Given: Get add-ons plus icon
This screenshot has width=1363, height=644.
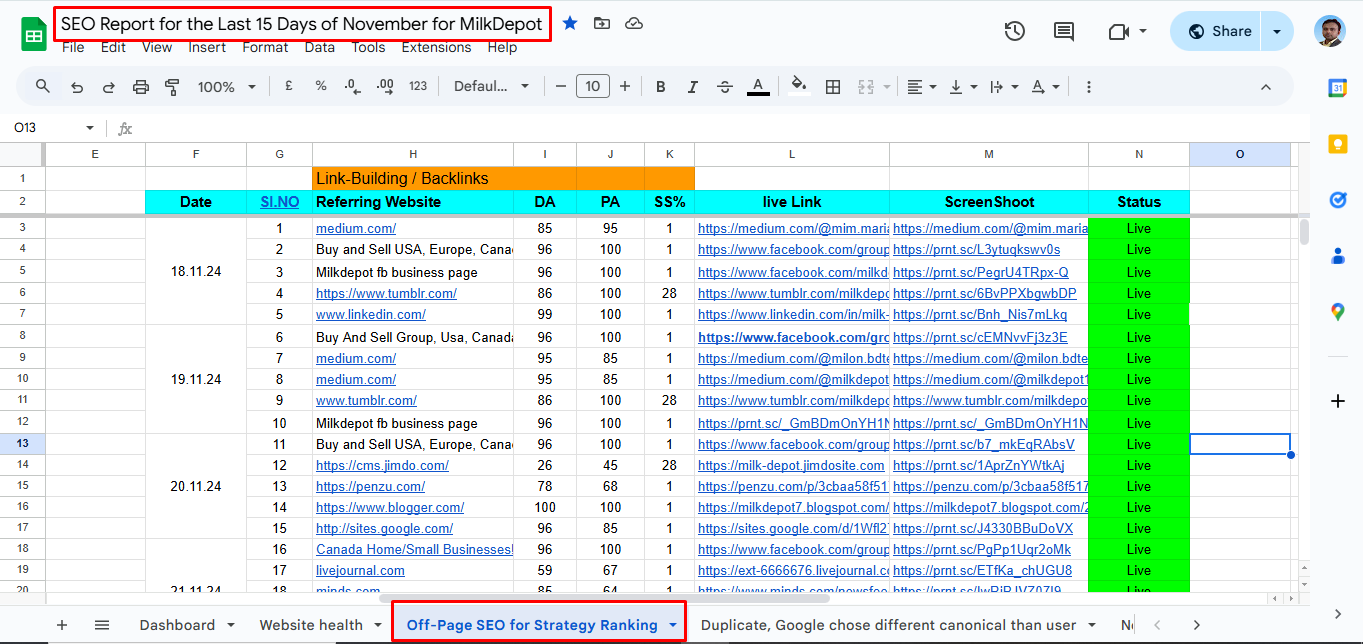Looking at the screenshot, I should pyautogui.click(x=1337, y=401).
